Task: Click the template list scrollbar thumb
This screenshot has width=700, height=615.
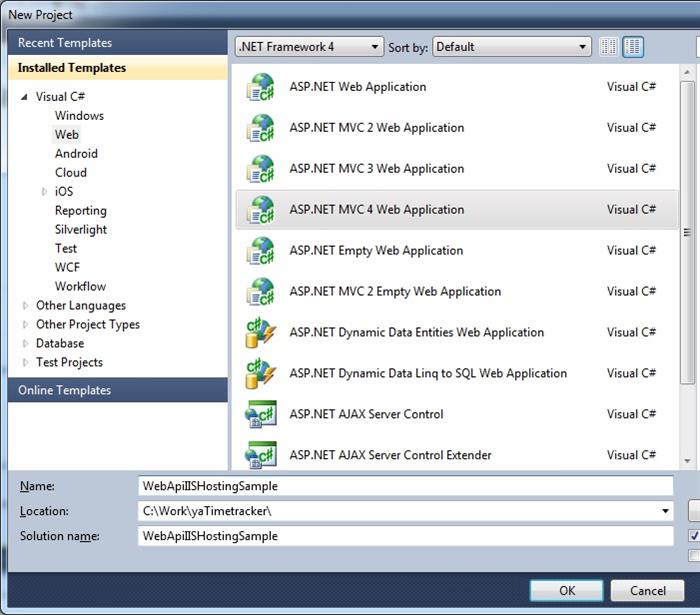Action: 687,232
